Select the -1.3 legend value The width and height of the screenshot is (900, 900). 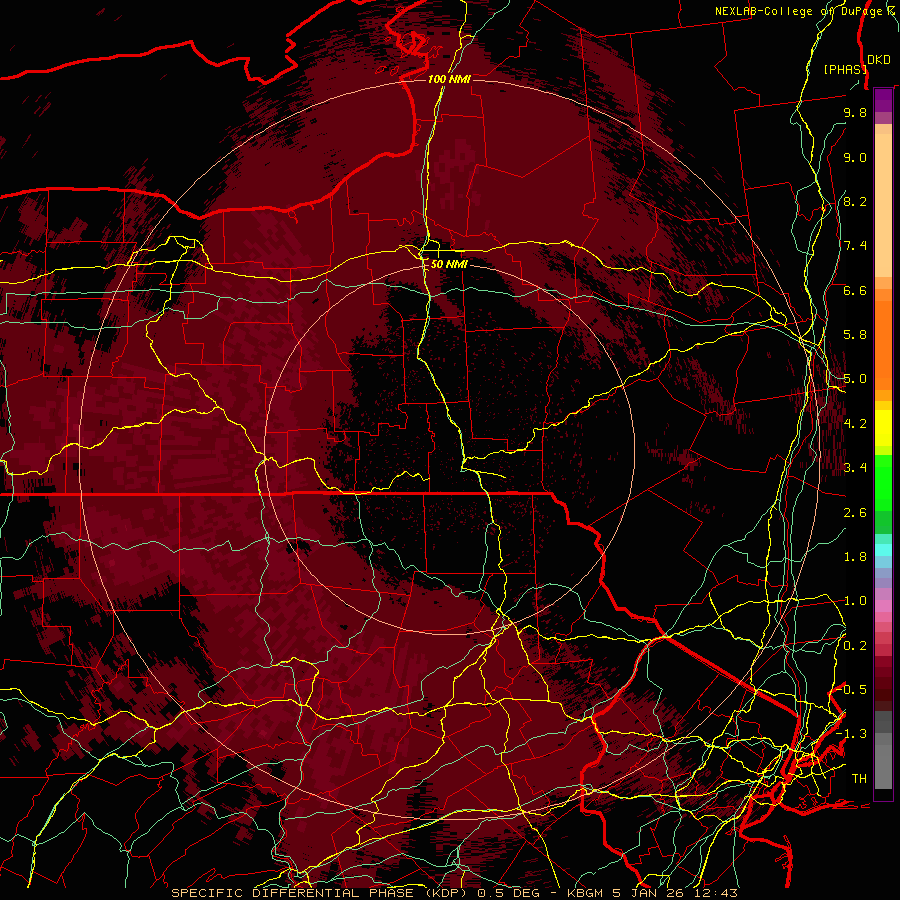pyautogui.click(x=852, y=734)
